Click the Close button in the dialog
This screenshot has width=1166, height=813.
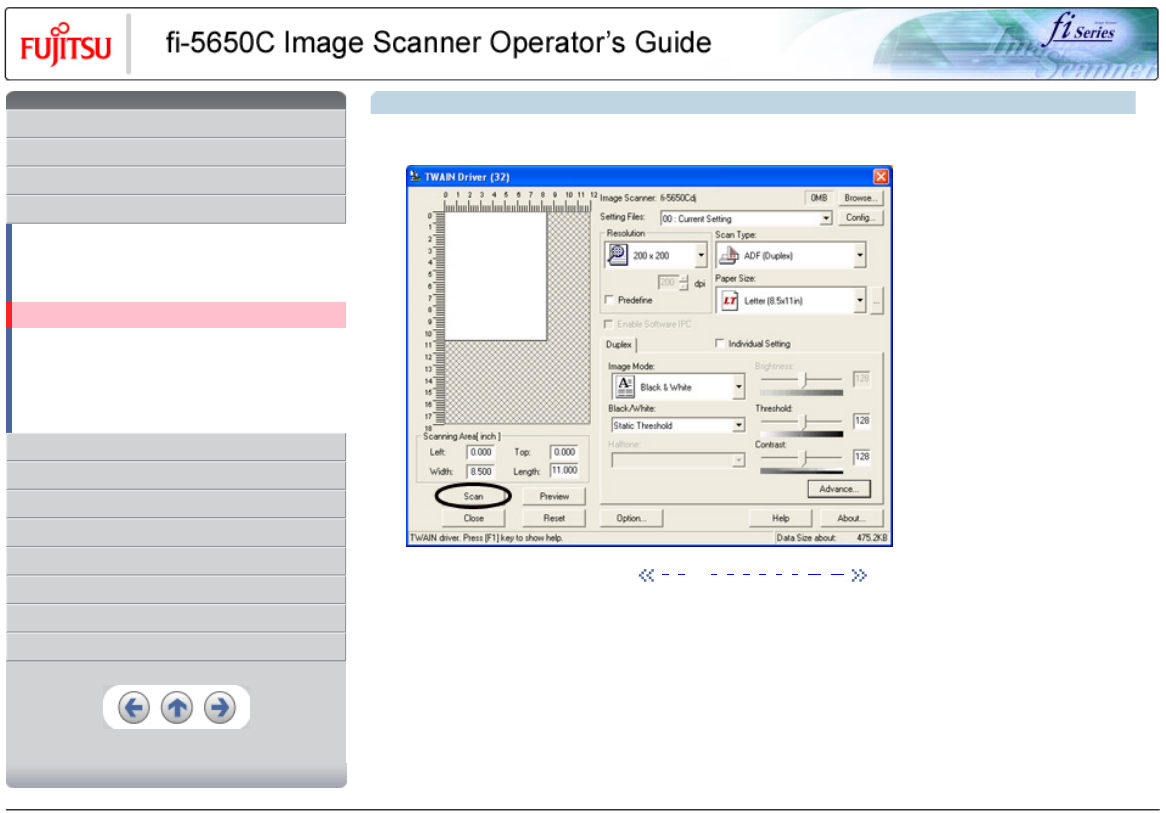[x=474, y=518]
